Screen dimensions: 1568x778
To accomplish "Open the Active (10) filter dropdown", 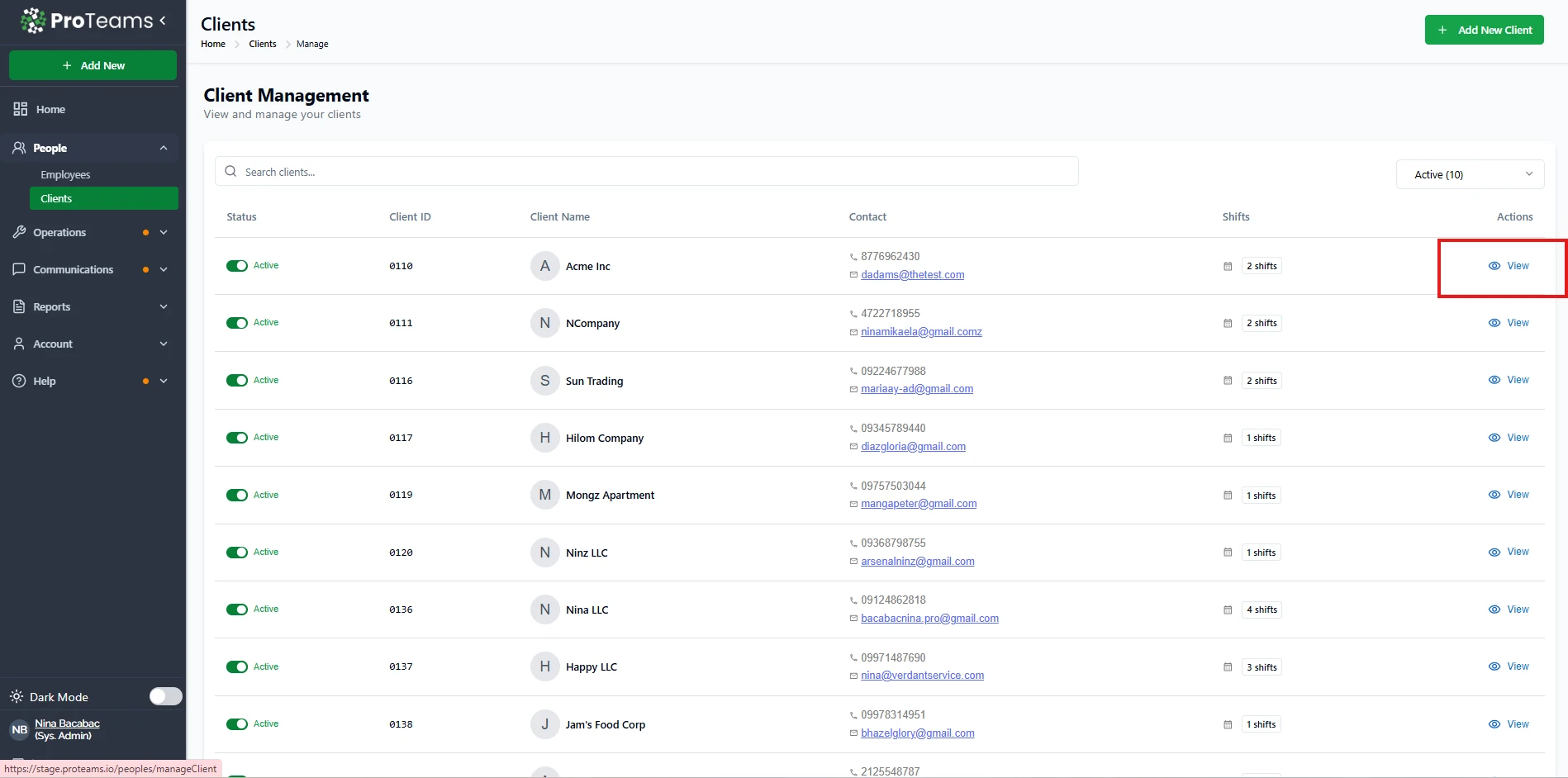I will coord(1470,174).
